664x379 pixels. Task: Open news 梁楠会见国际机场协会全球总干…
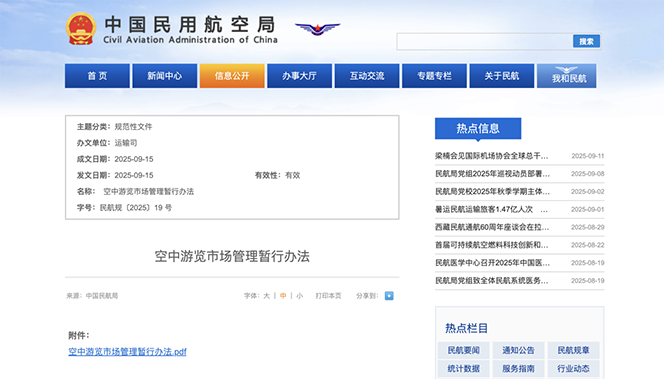pos(492,156)
